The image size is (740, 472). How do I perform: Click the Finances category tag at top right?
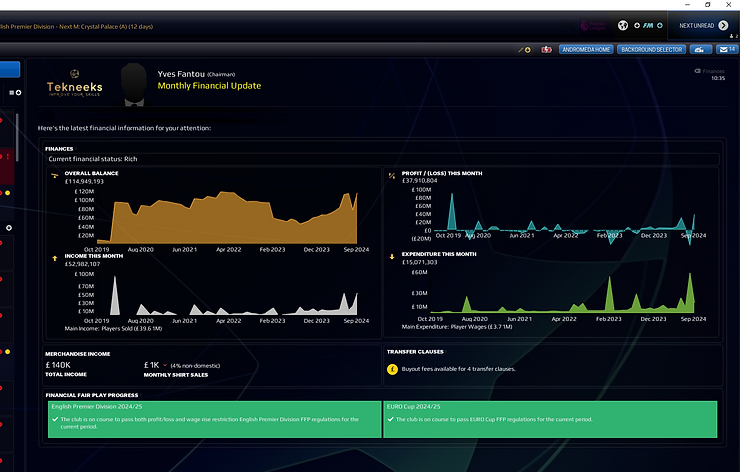tap(709, 71)
